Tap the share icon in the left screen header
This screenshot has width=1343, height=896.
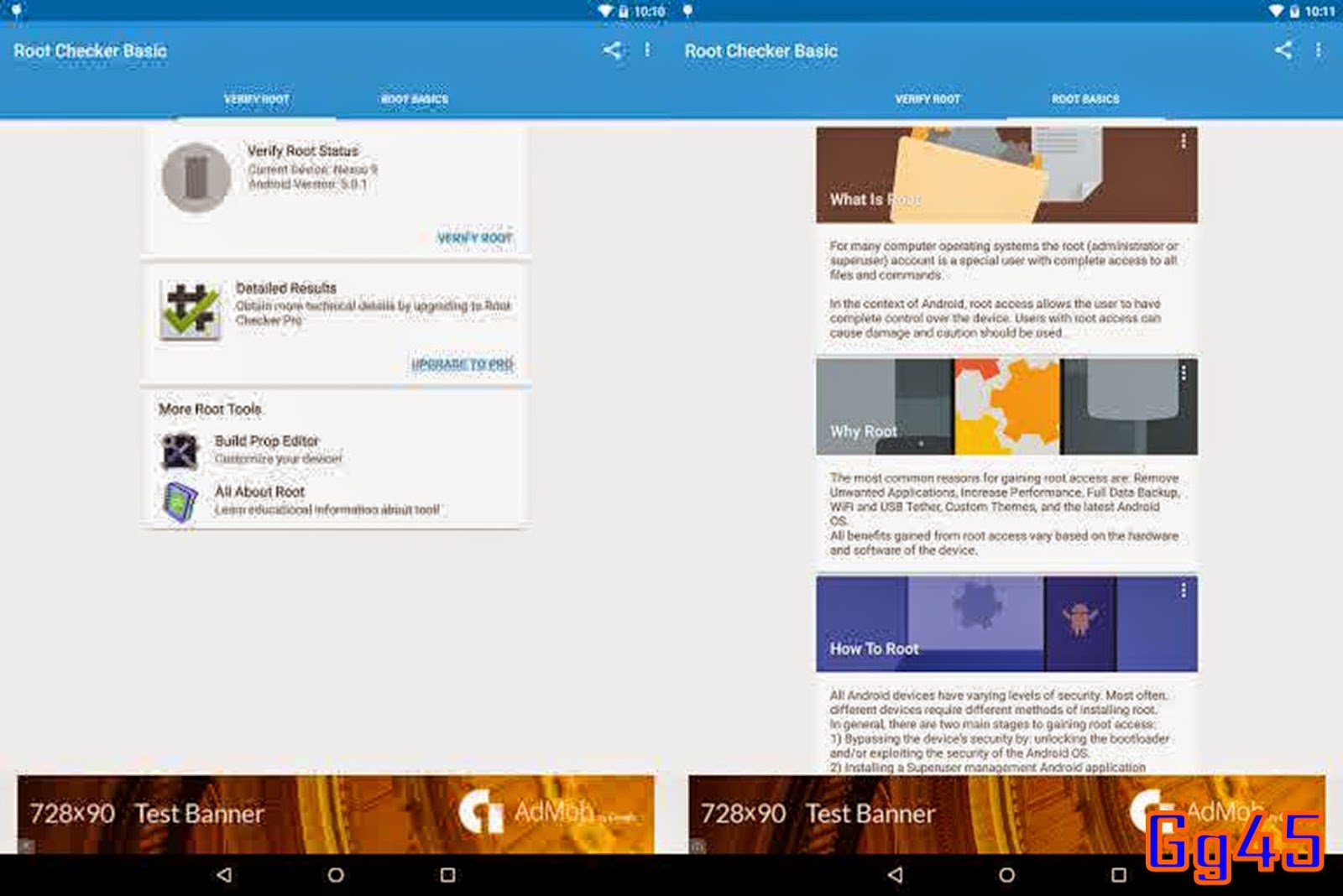pyautogui.click(x=613, y=50)
